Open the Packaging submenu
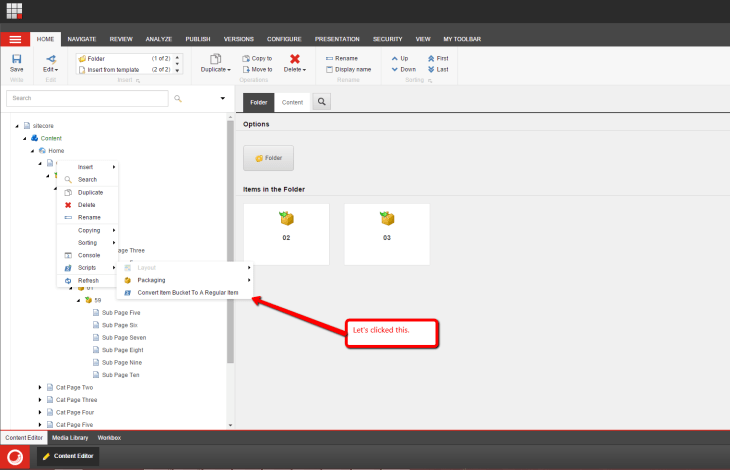The image size is (730, 470). point(185,280)
